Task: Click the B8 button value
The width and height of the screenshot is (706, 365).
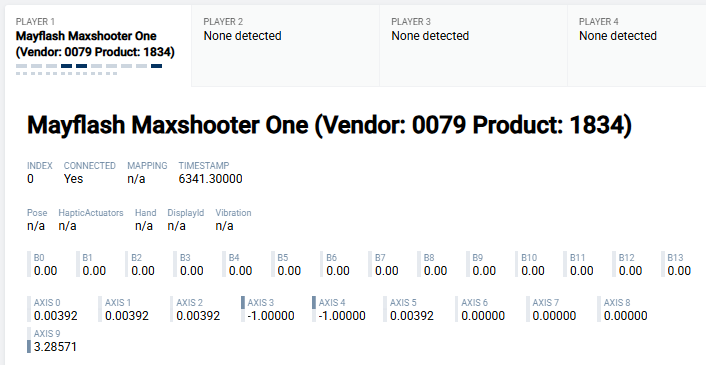Action: 435,271
